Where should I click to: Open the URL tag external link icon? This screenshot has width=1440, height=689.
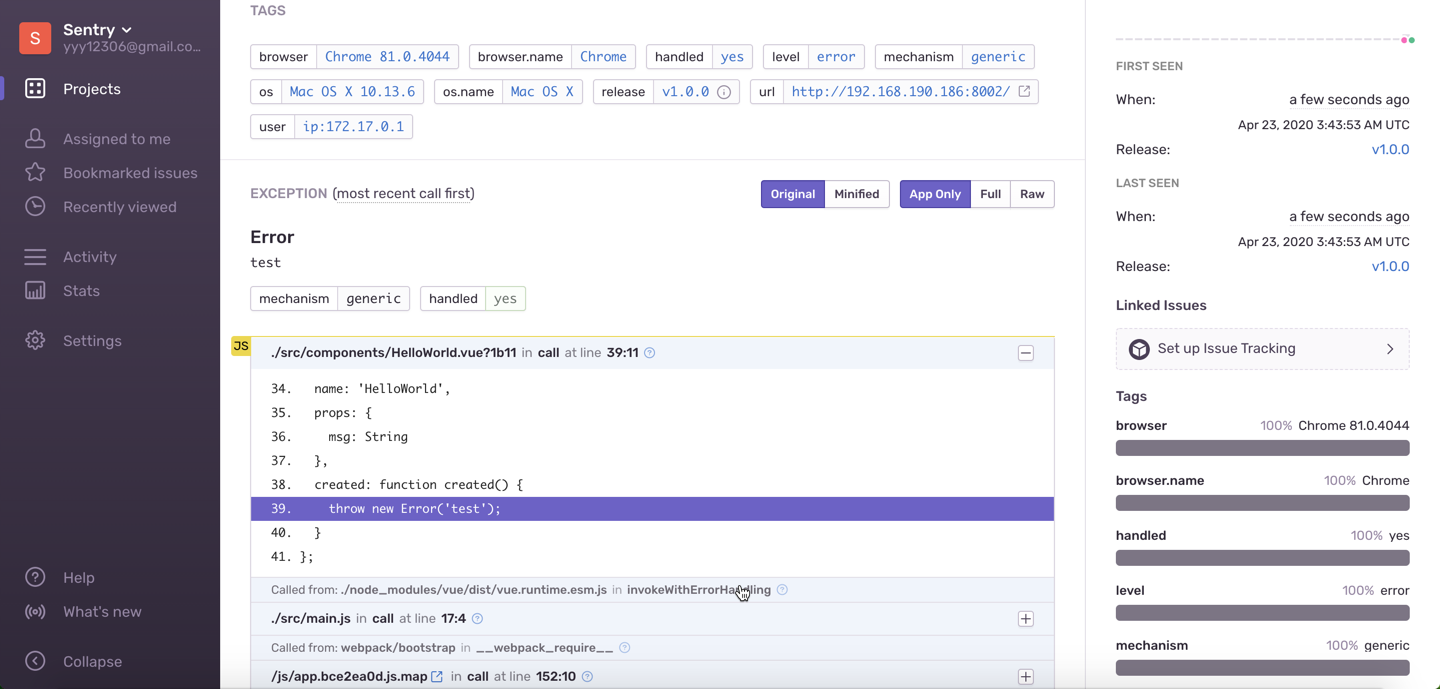pyautogui.click(x=1024, y=91)
